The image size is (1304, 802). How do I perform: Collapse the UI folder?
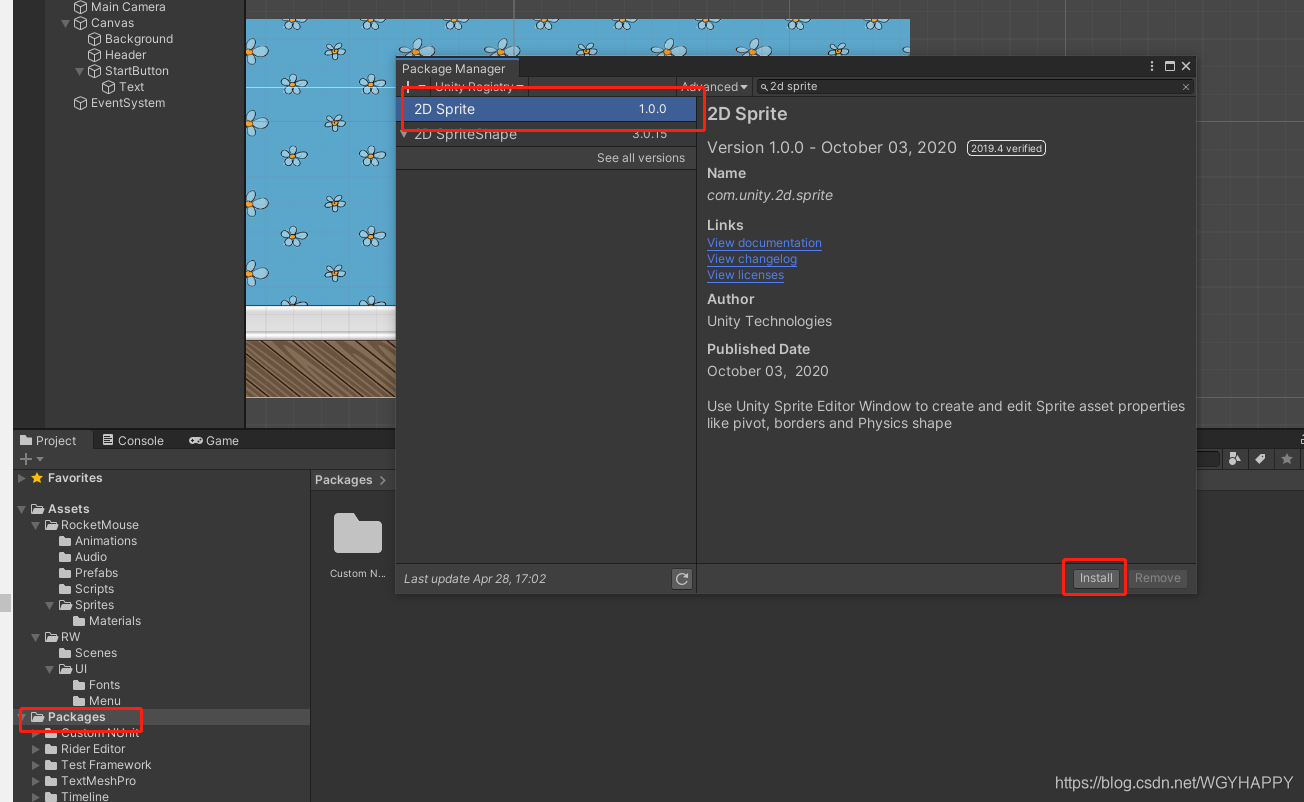point(50,669)
